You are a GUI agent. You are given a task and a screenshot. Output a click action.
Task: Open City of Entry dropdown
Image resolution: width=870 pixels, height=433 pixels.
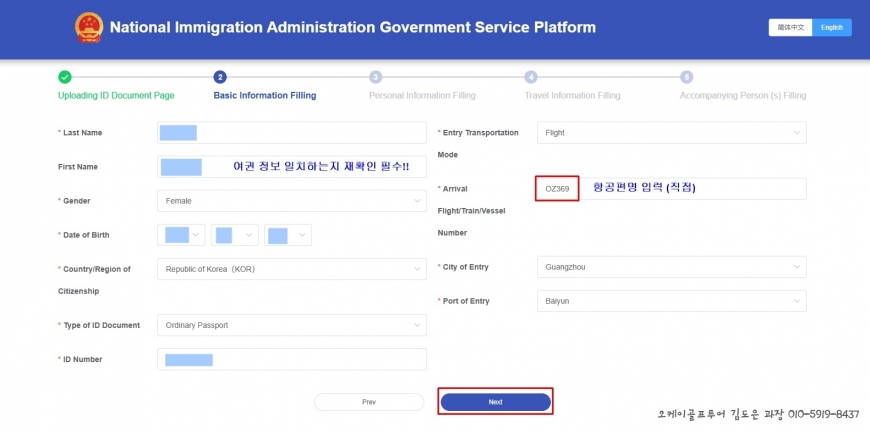click(671, 268)
